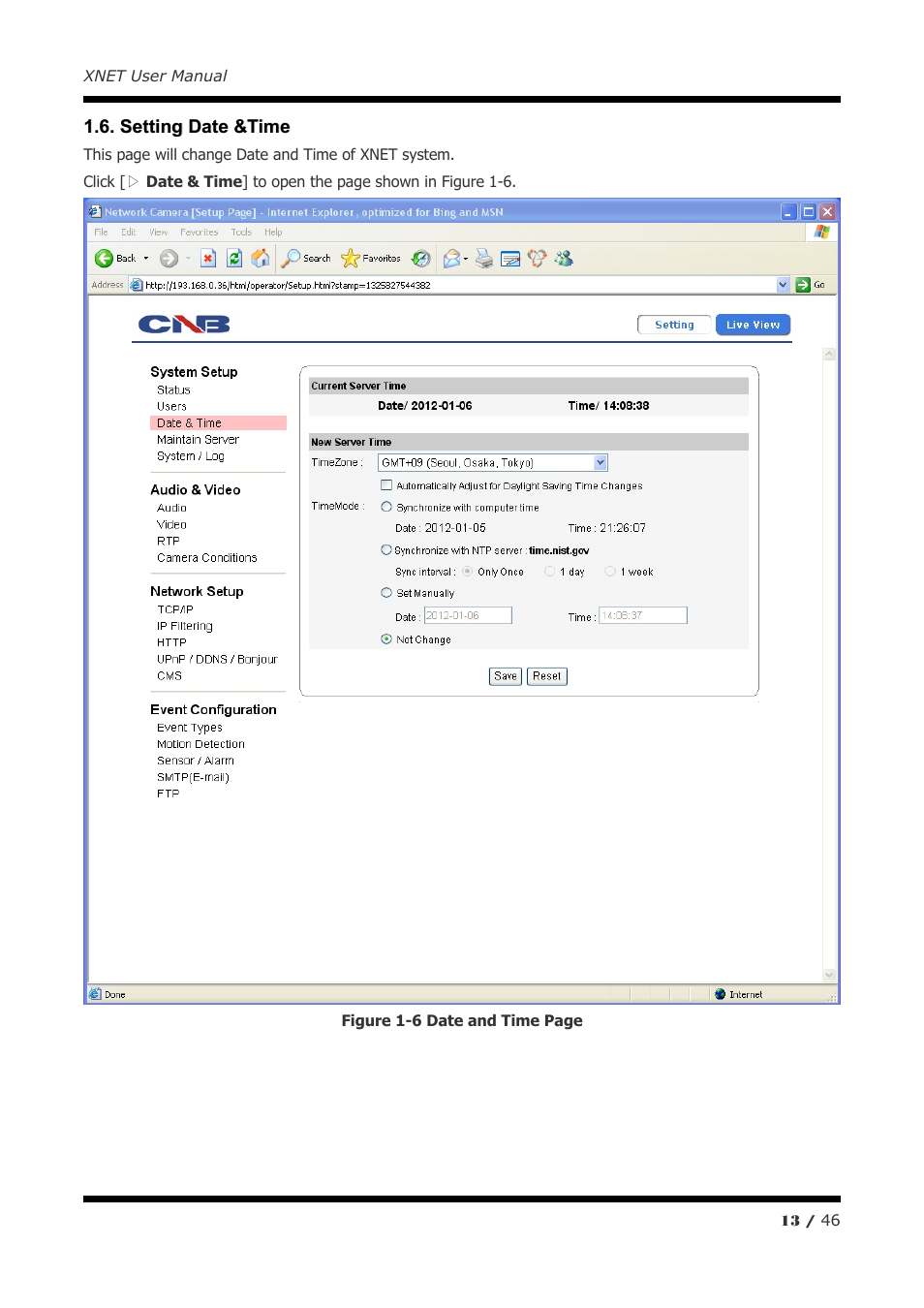Open the Home page icon
Screen dimensions: 924x1308
[x=260, y=258]
